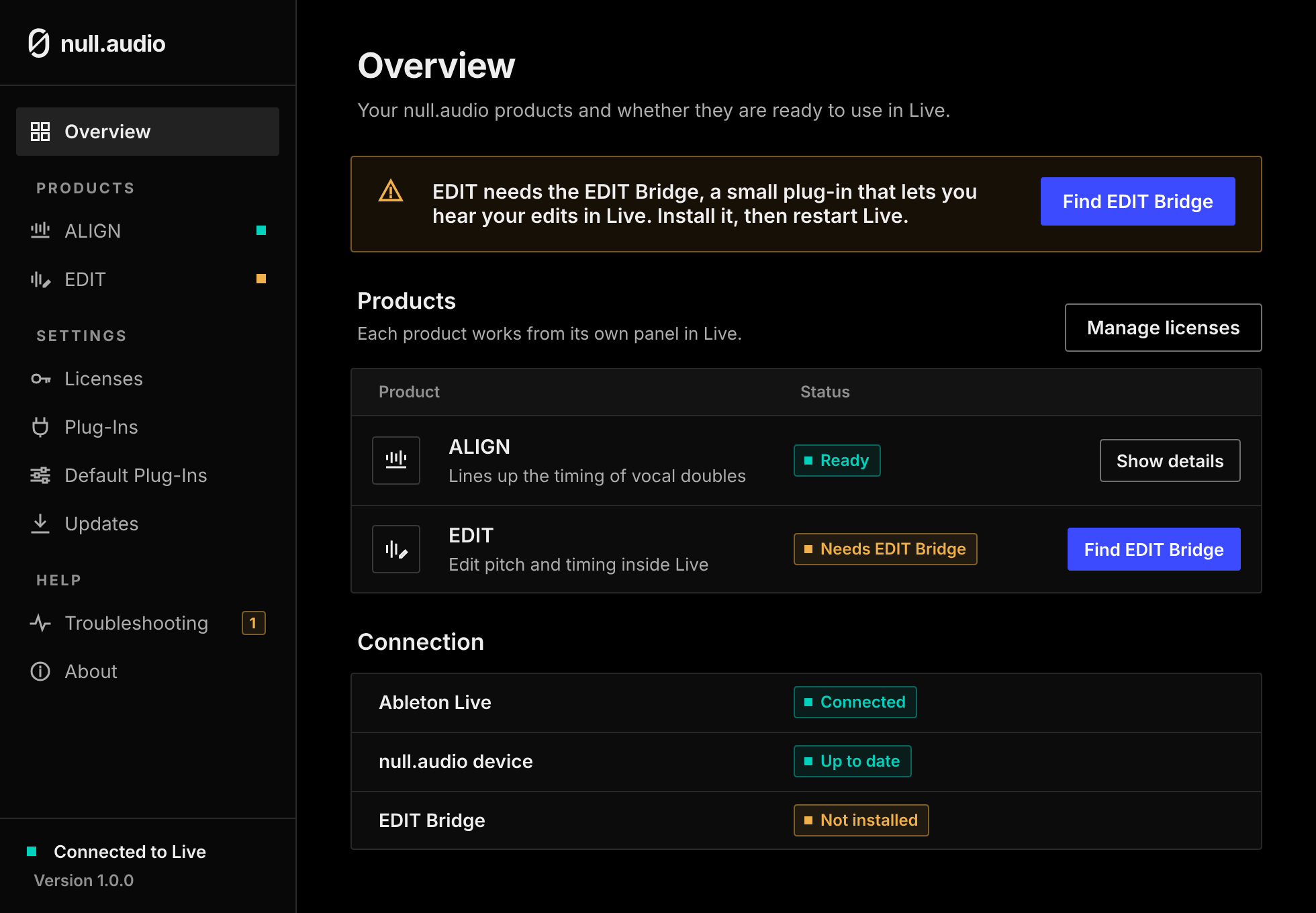
Task: Click the EDIT product icon in table
Action: 396,549
